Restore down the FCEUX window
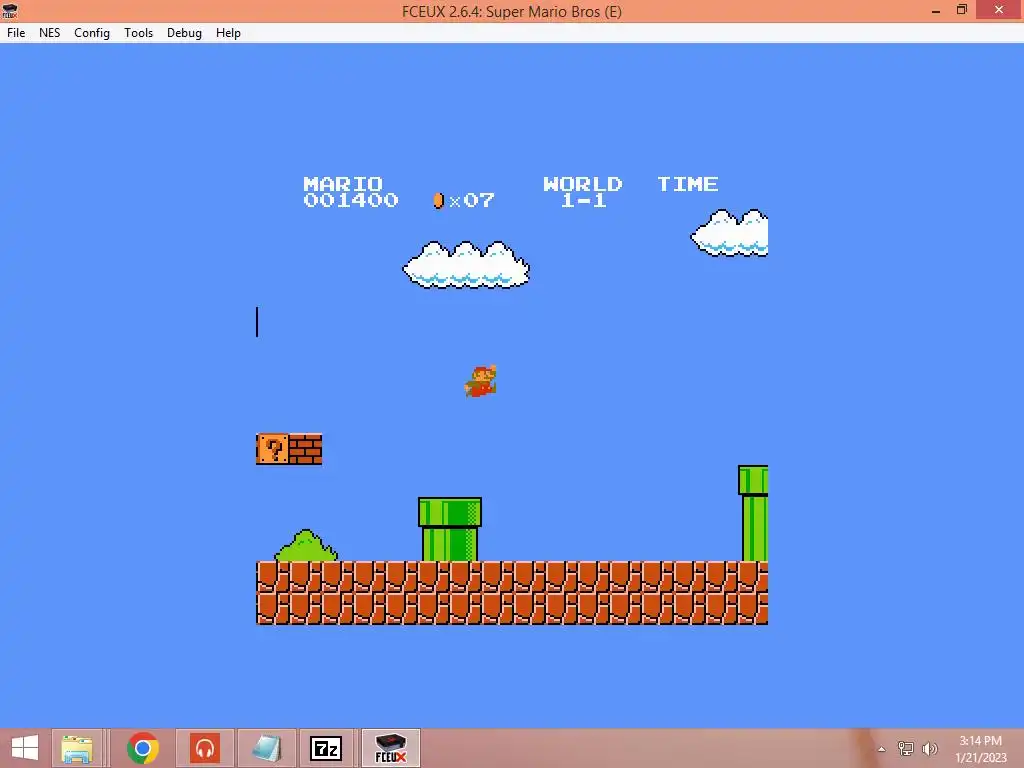This screenshot has width=1024, height=768. pyautogui.click(x=962, y=10)
